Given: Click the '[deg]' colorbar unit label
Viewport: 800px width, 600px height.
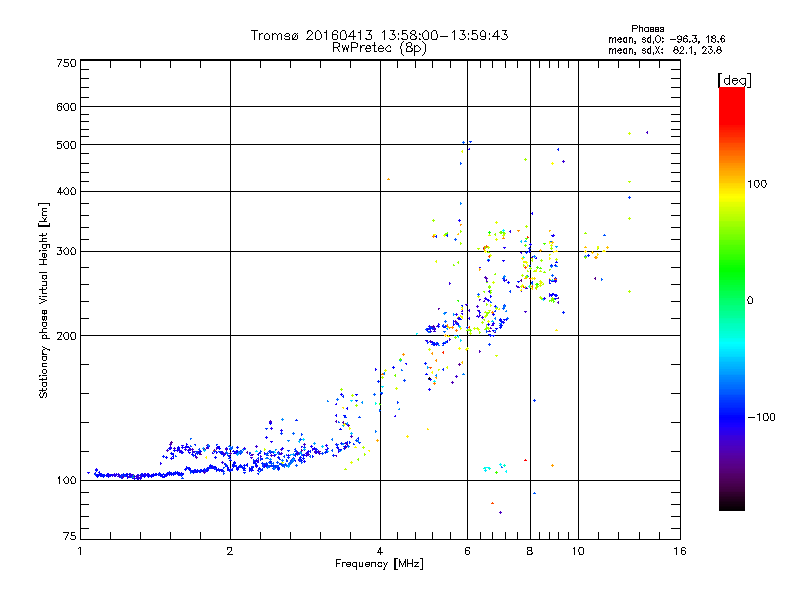Looking at the screenshot, I should [x=734, y=80].
